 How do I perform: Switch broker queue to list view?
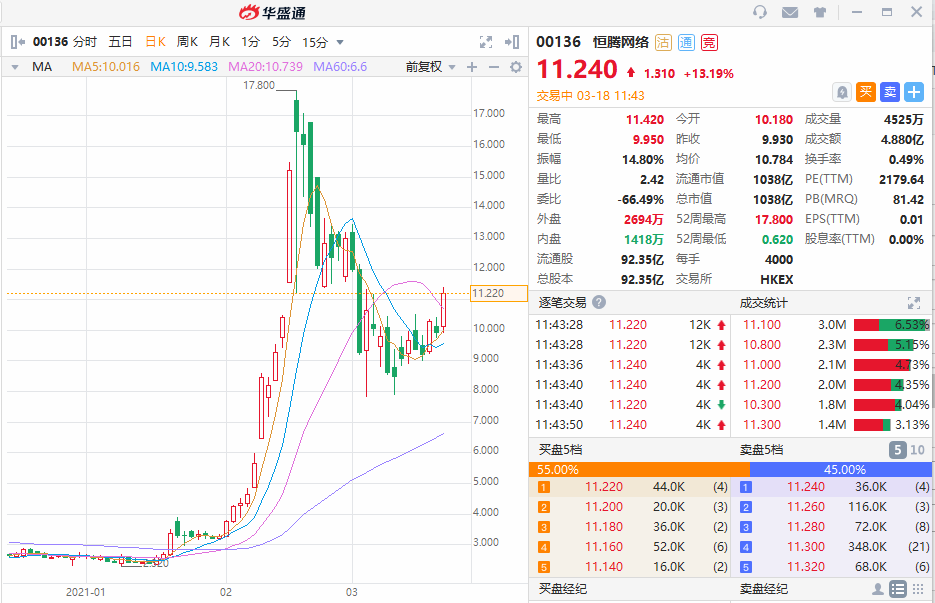[897, 589]
